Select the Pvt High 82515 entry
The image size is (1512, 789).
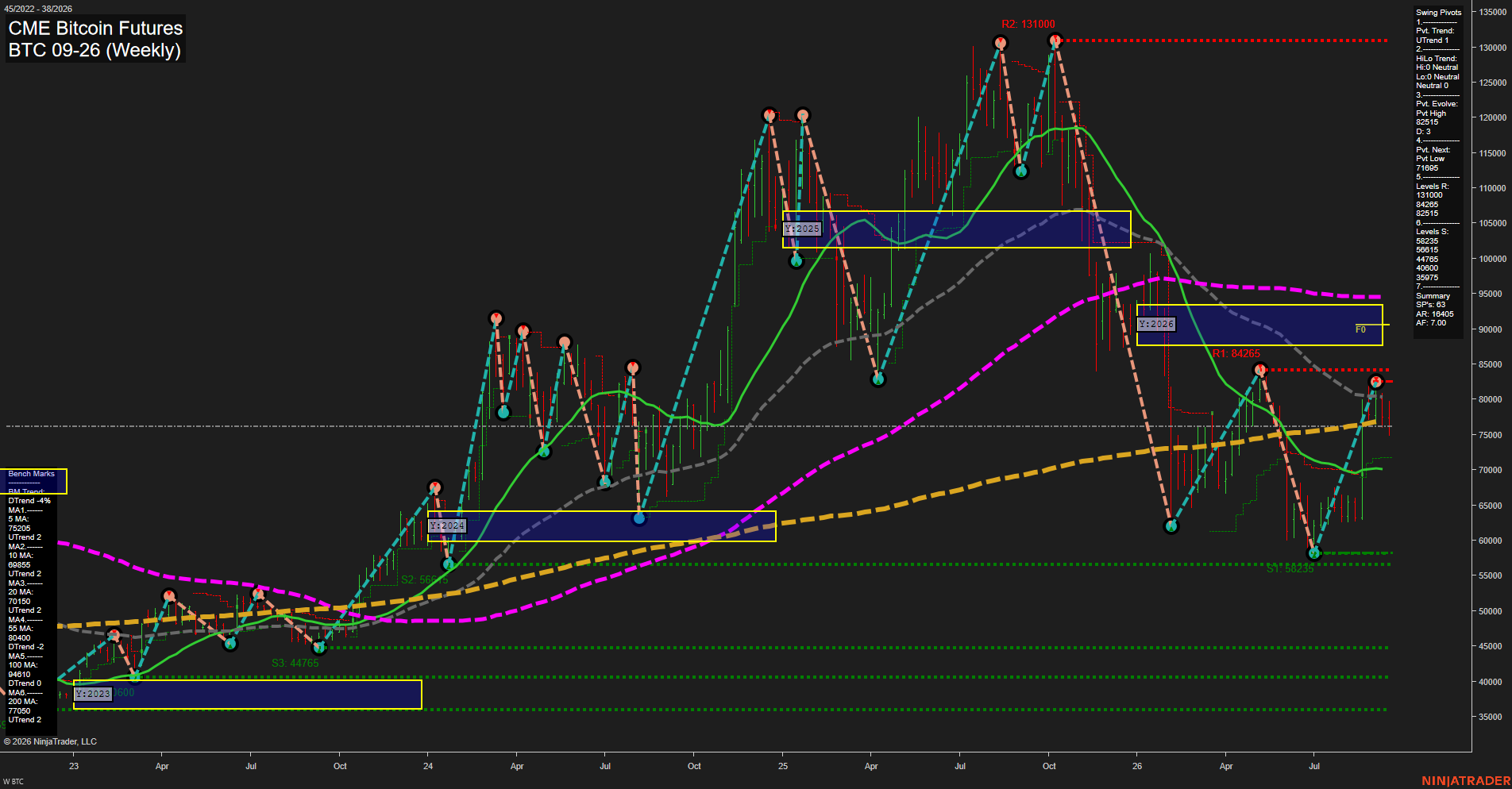pyautogui.click(x=1431, y=117)
